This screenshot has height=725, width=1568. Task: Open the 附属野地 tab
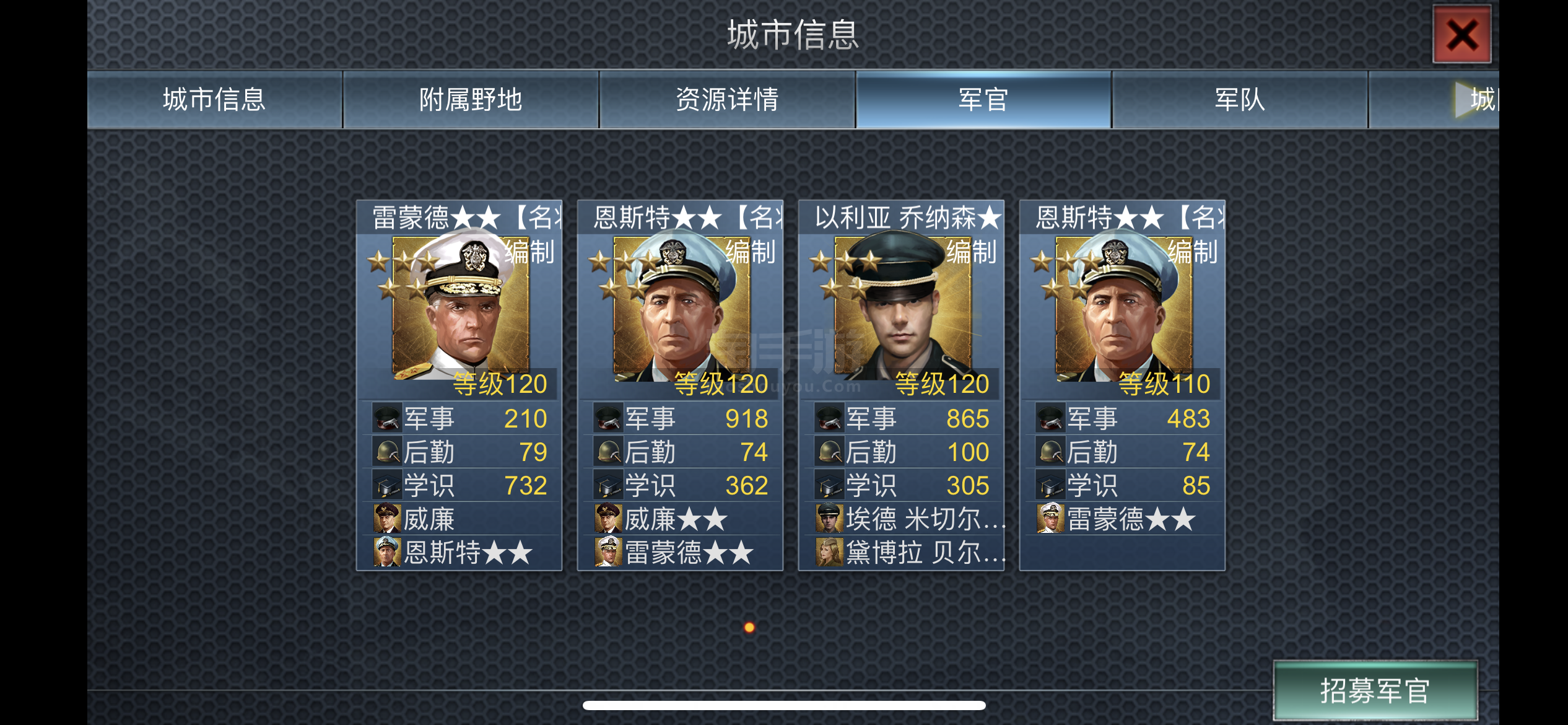pyautogui.click(x=471, y=99)
